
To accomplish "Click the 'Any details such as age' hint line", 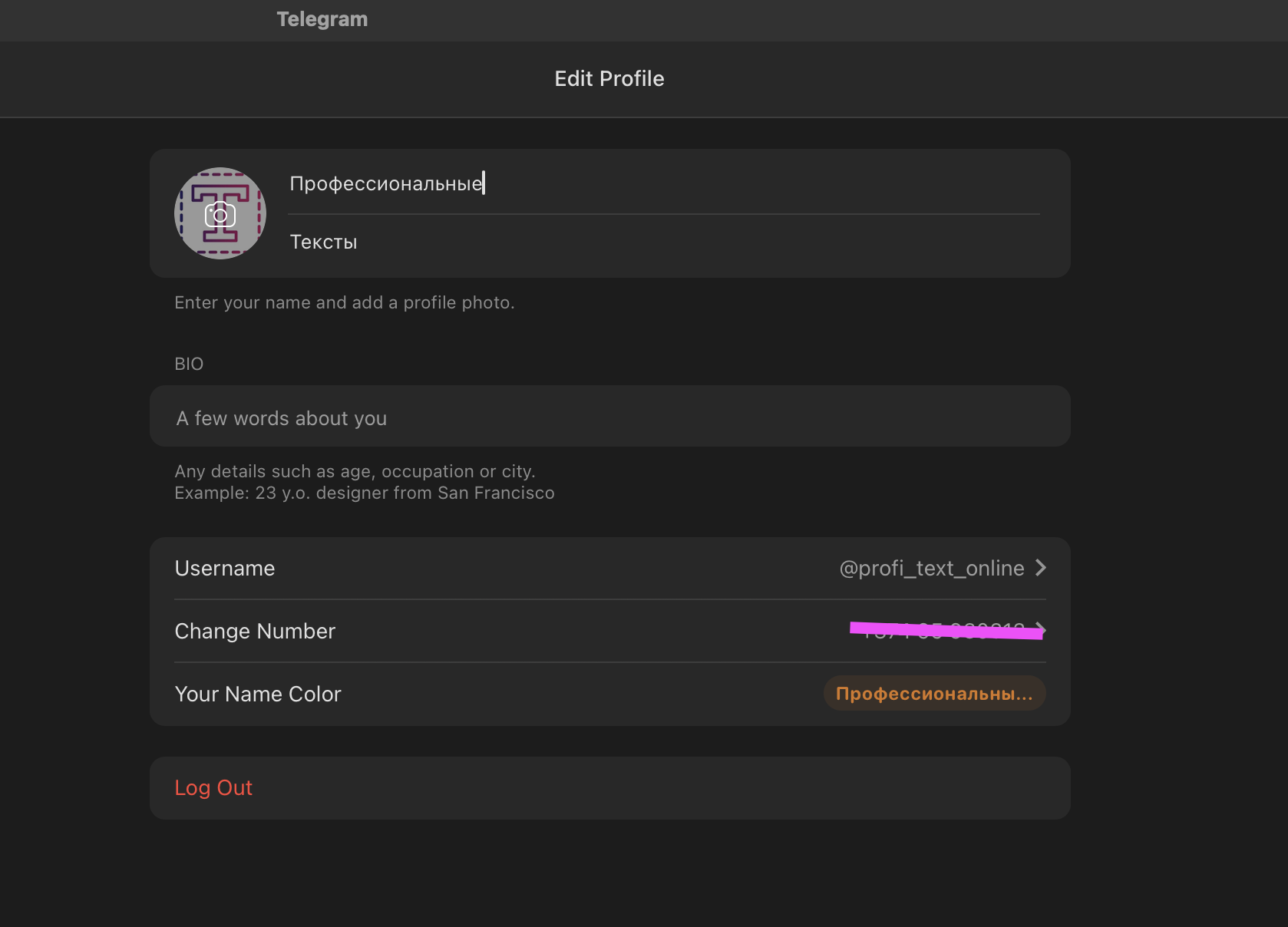I will 355,471.
